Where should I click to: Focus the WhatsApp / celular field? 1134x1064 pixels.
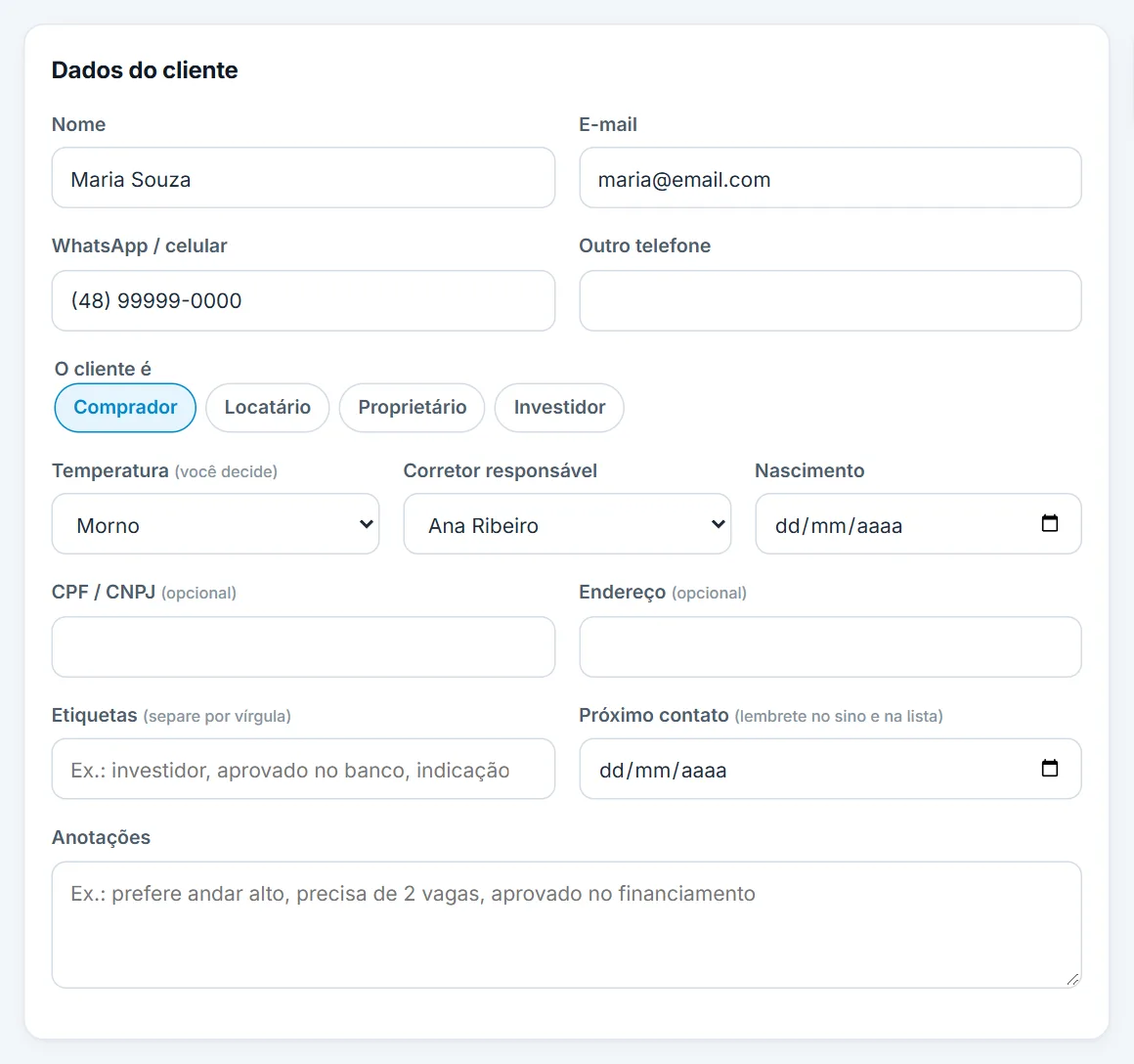(x=304, y=301)
